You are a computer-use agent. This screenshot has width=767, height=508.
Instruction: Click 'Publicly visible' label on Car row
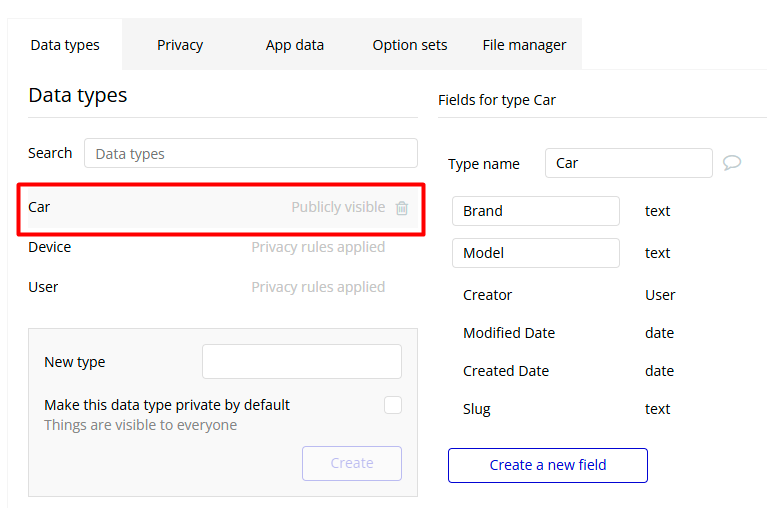pyautogui.click(x=338, y=207)
